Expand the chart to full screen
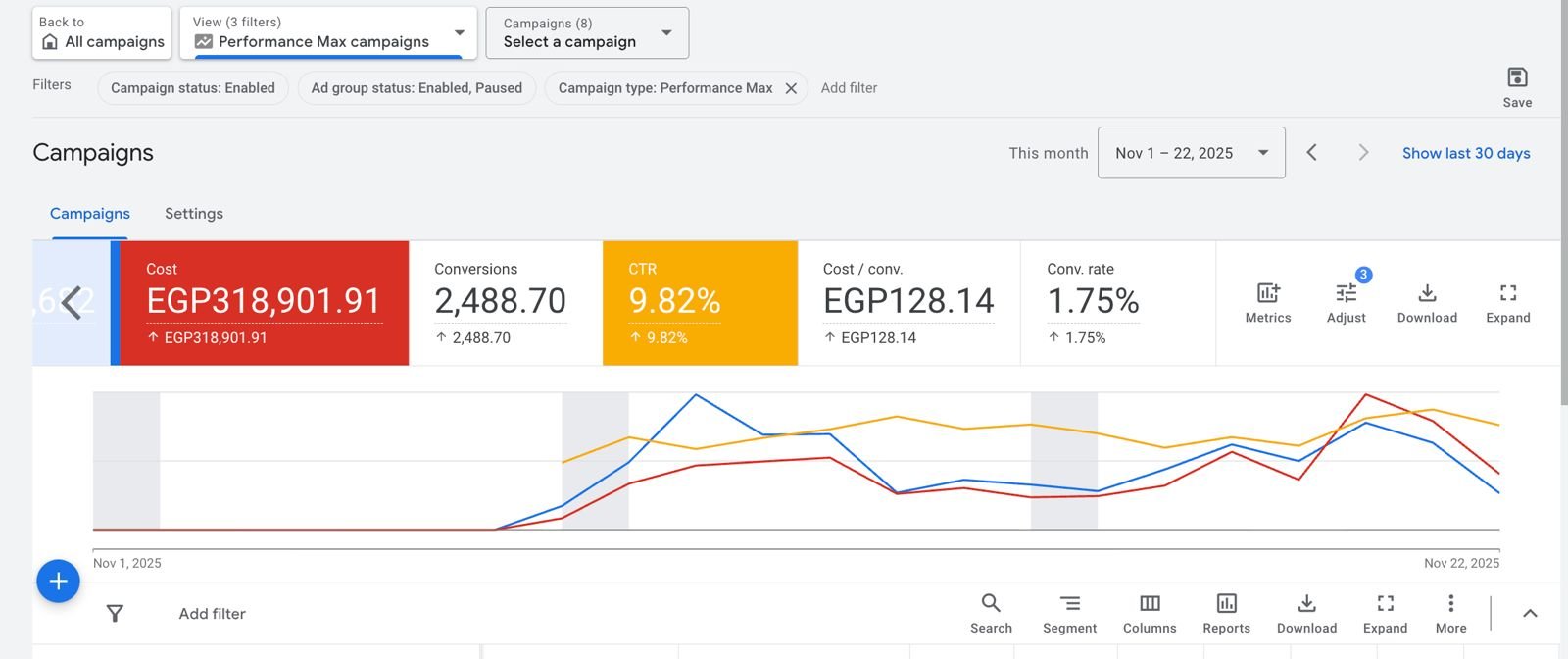1568x659 pixels. click(1507, 302)
